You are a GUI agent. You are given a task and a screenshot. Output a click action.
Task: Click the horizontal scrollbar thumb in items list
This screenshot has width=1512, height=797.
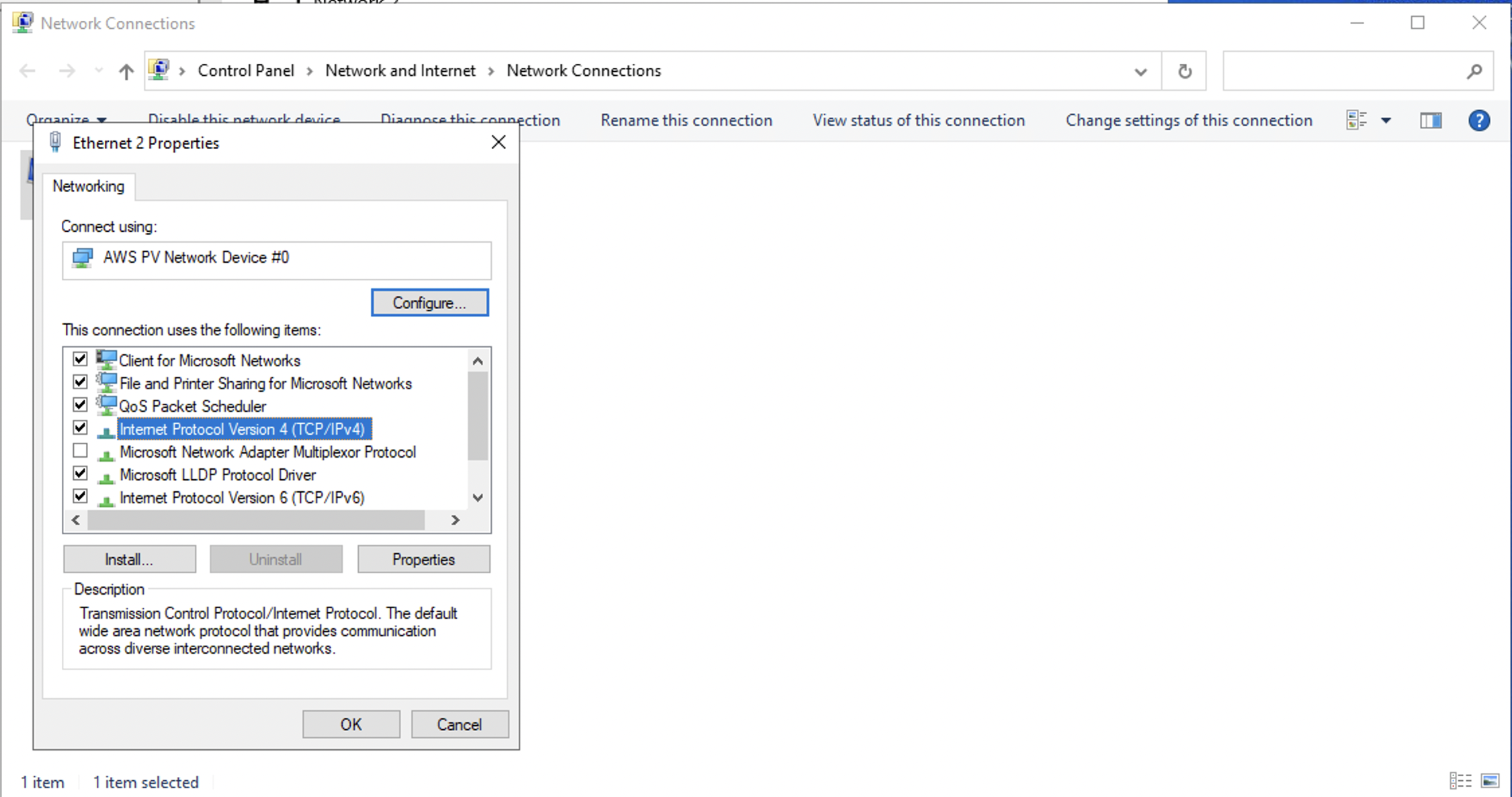point(256,520)
